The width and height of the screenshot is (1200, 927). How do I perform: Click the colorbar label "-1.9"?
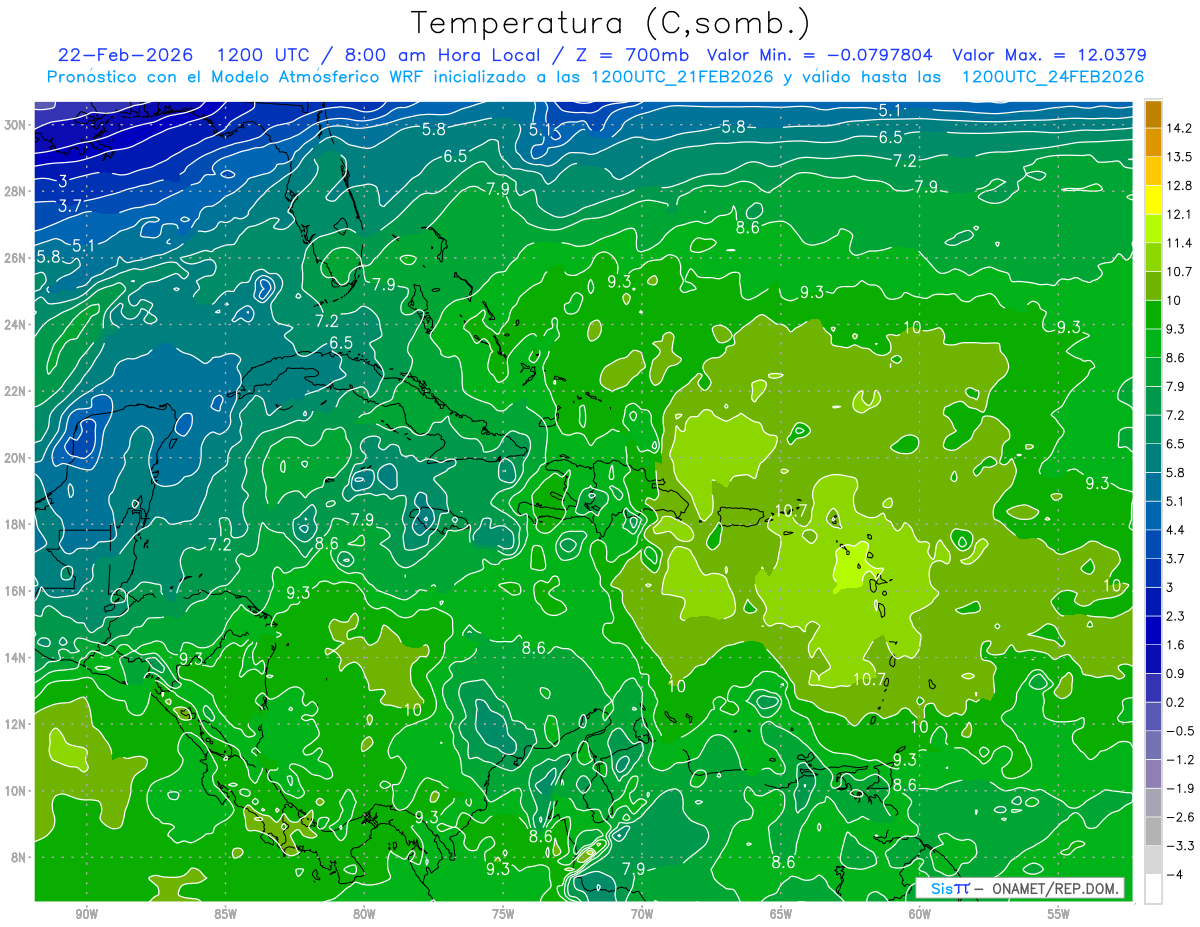coord(1179,788)
